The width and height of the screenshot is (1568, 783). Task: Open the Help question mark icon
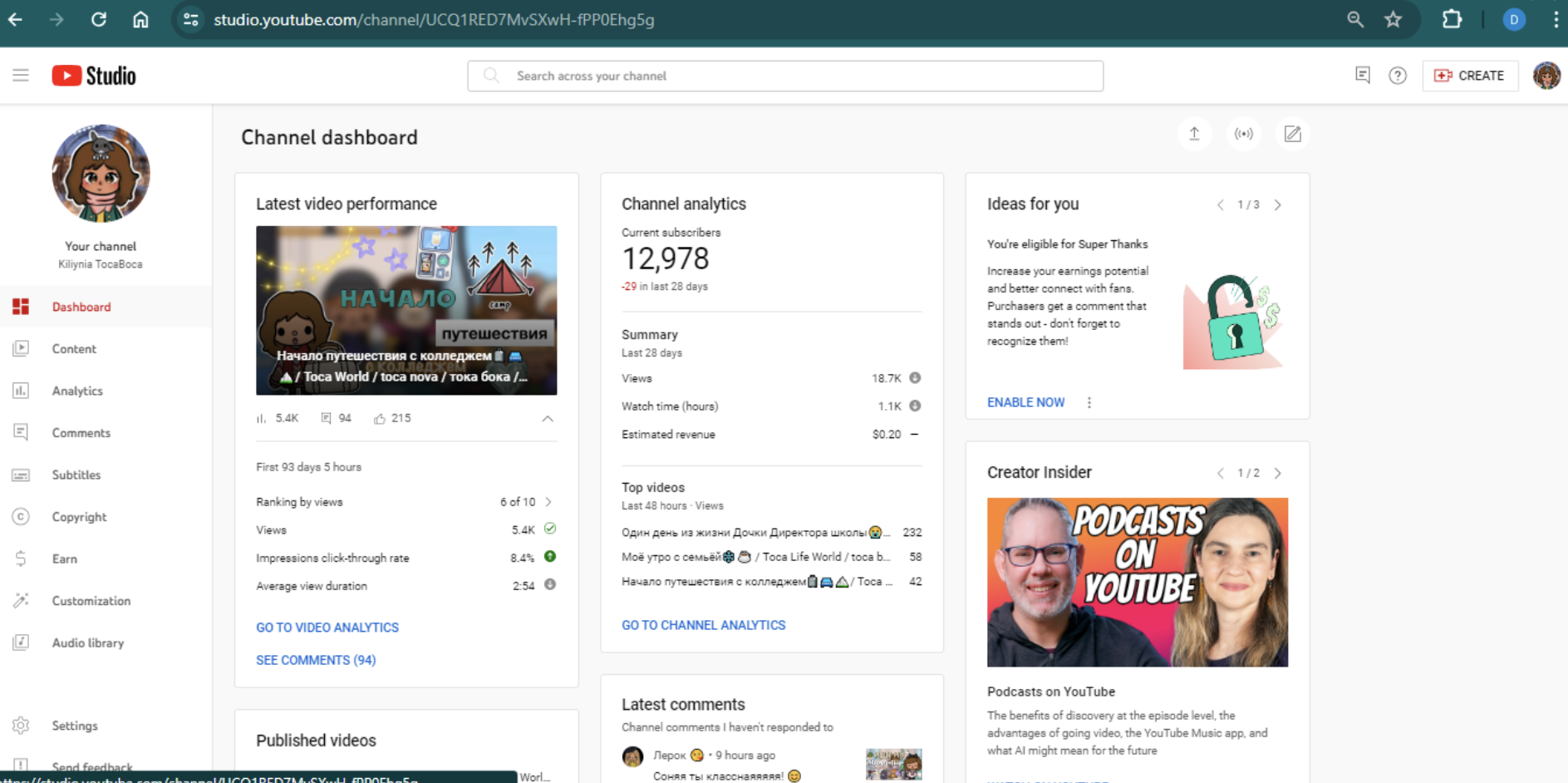(1398, 76)
